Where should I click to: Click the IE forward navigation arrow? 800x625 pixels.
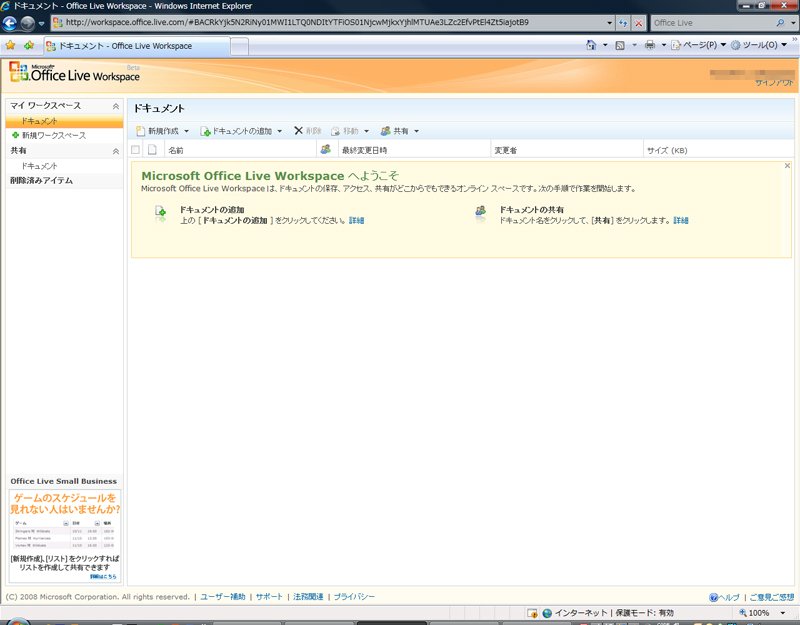click(x=27, y=23)
